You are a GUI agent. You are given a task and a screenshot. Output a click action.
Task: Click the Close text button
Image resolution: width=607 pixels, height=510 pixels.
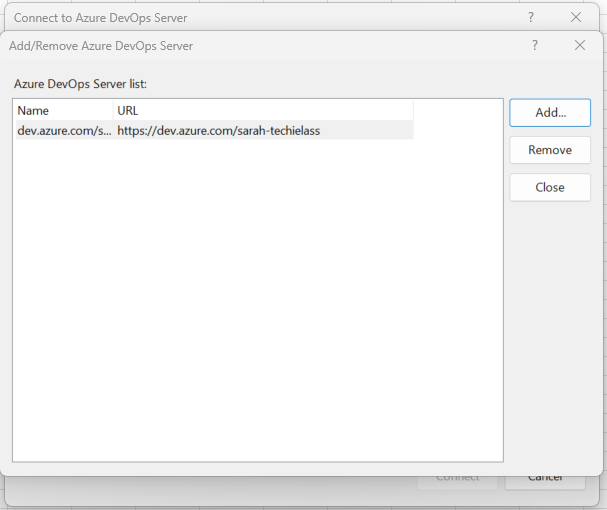tap(549, 187)
